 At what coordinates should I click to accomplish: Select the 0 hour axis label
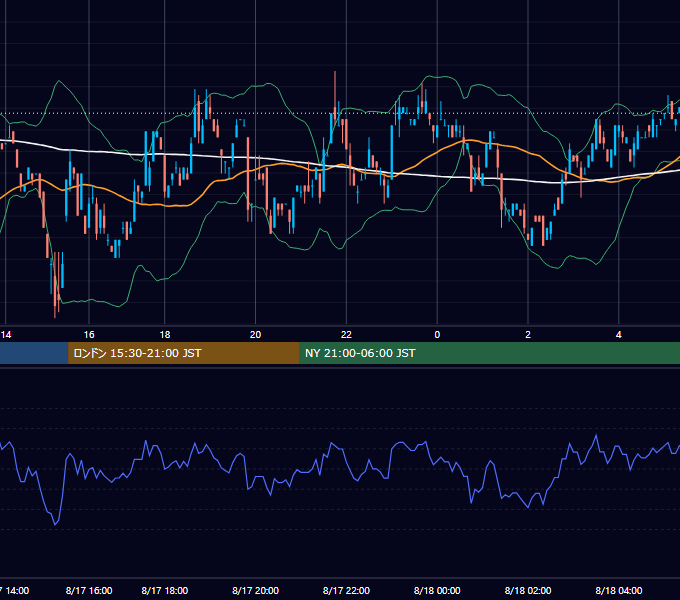coord(437,335)
